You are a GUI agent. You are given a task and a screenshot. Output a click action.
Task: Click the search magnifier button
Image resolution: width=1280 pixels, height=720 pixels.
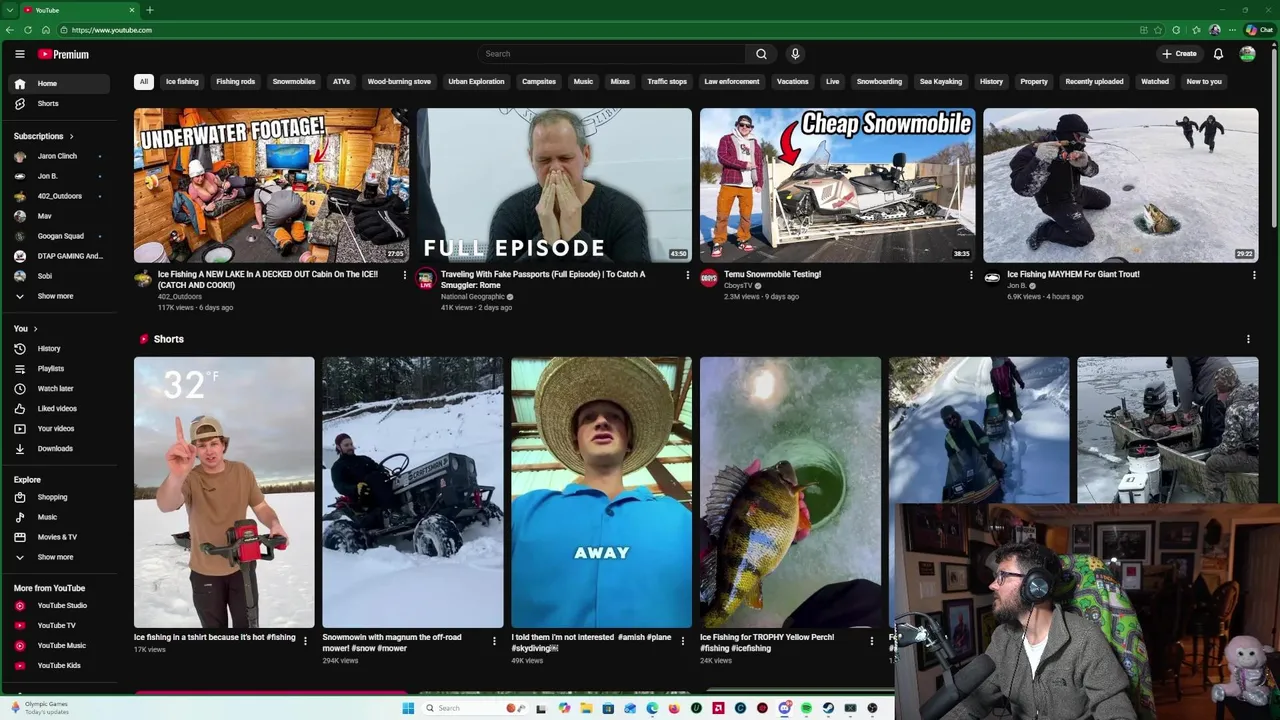(761, 54)
